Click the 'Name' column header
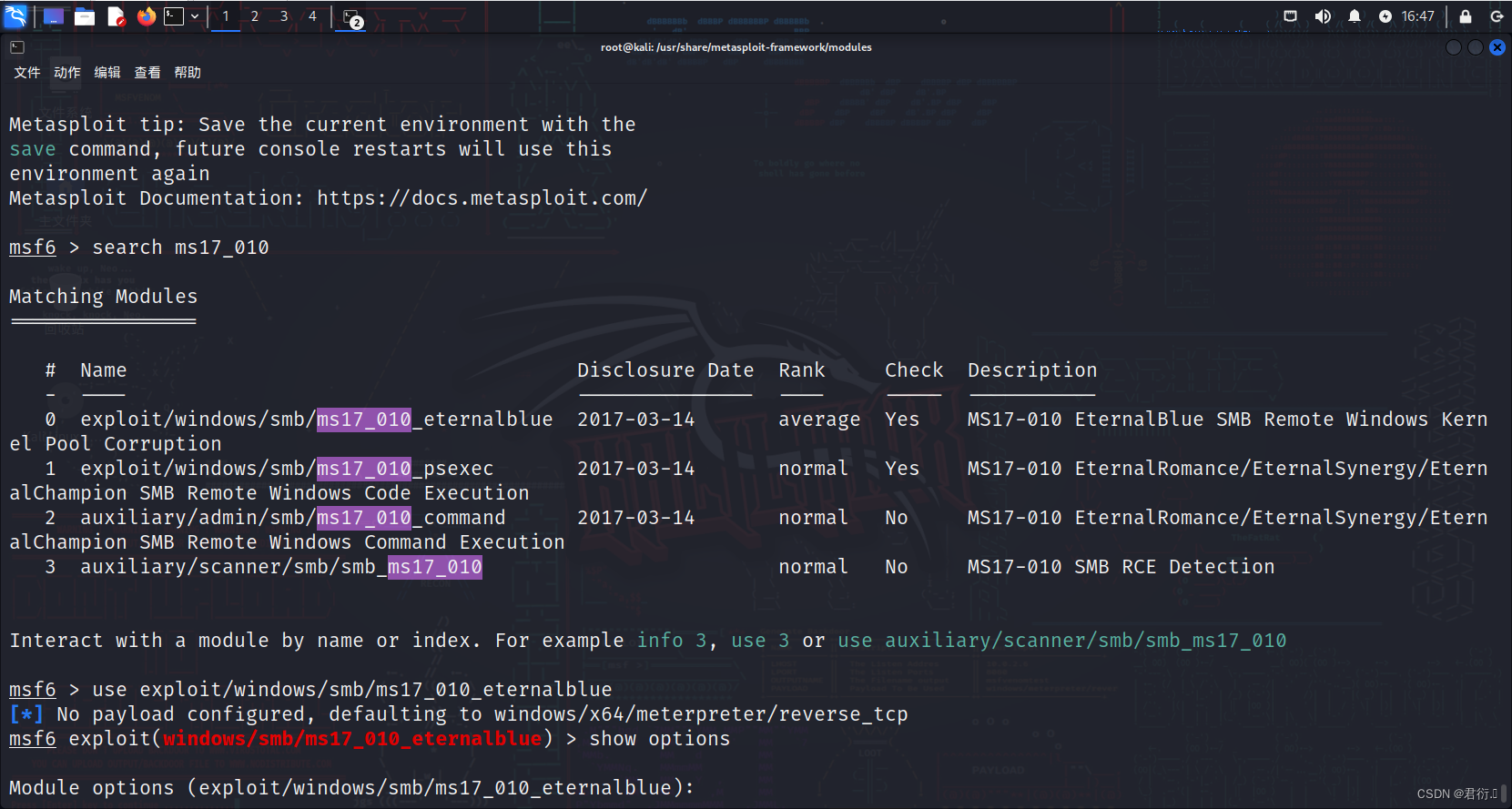 coord(104,370)
